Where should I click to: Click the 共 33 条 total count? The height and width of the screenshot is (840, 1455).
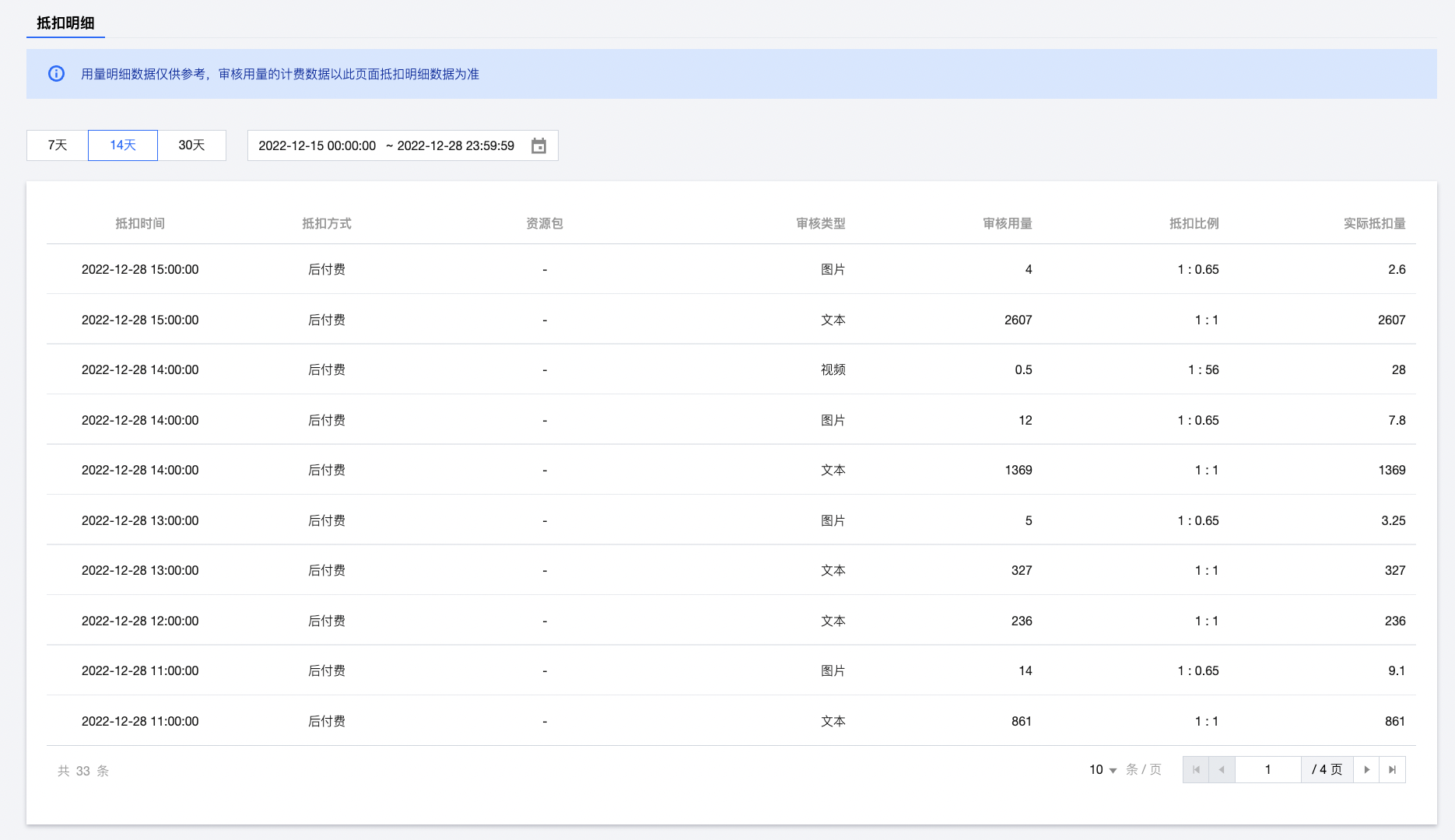coord(83,771)
